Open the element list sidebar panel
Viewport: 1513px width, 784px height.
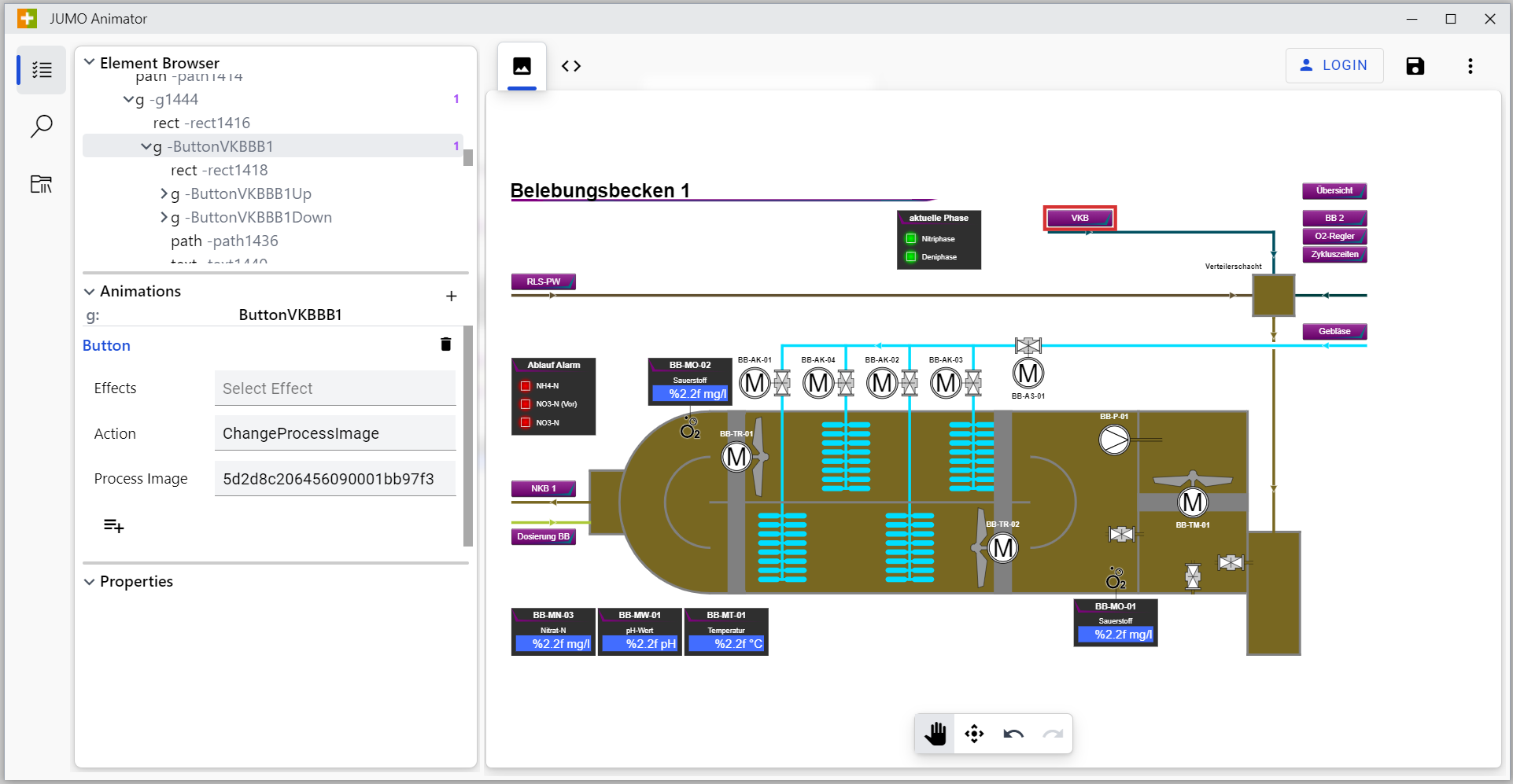pos(42,70)
